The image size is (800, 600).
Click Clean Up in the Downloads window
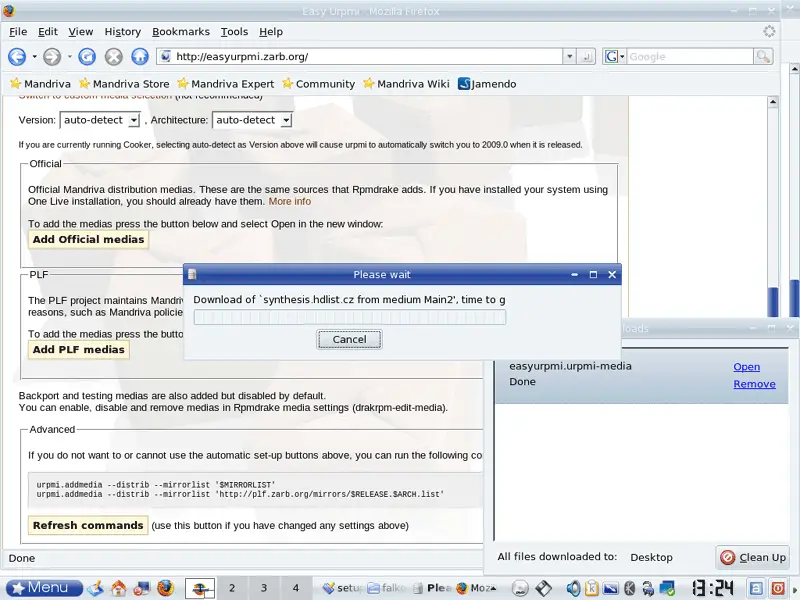(753, 558)
